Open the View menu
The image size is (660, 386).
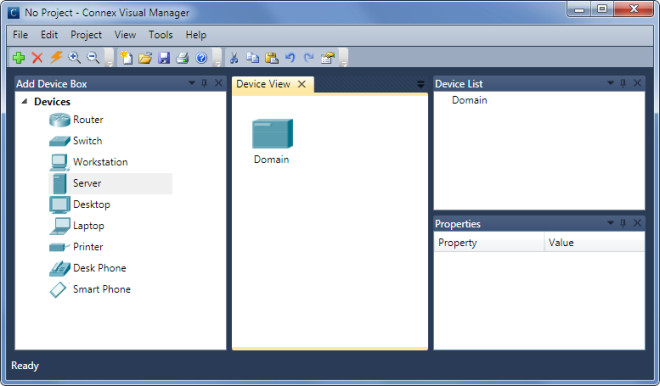(125, 35)
